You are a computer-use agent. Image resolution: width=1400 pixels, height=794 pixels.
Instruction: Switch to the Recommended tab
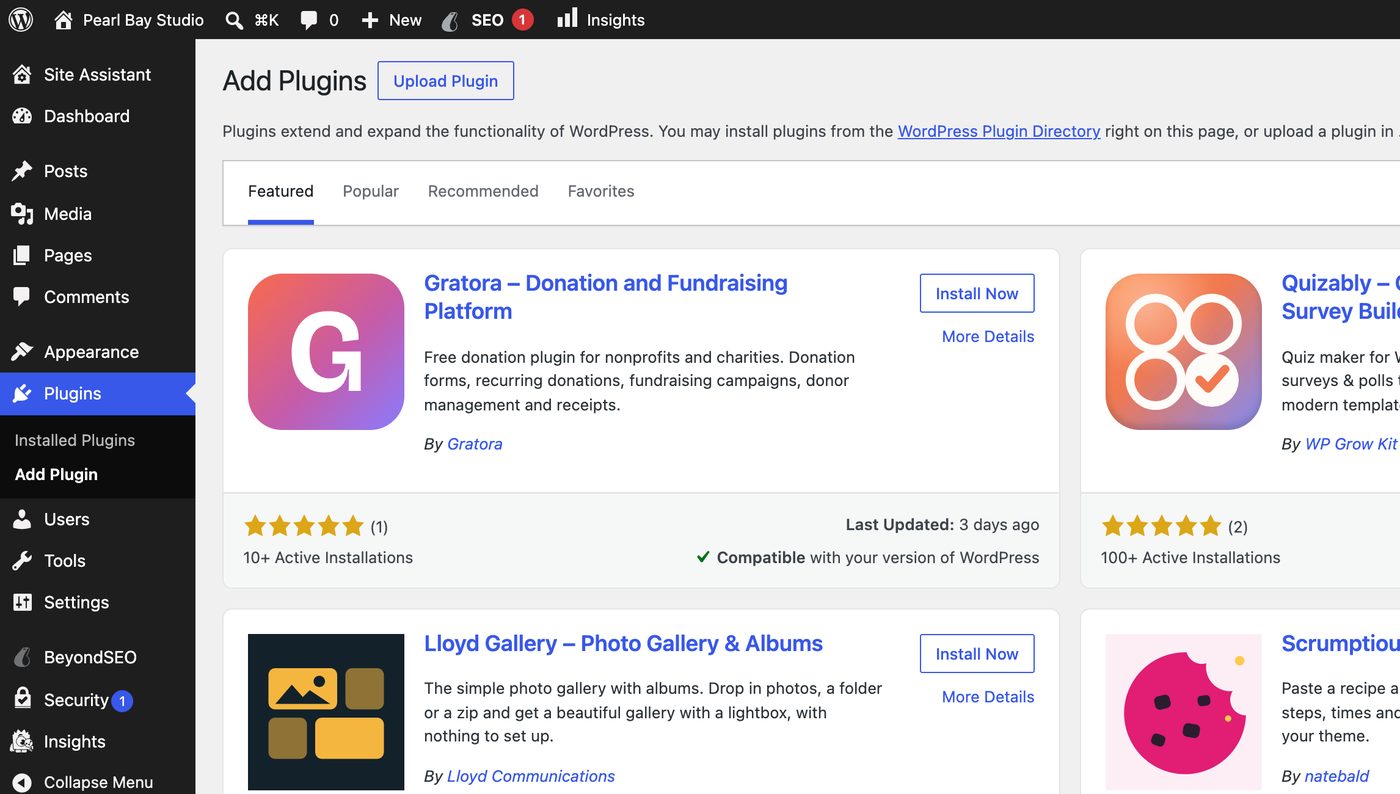pos(483,191)
